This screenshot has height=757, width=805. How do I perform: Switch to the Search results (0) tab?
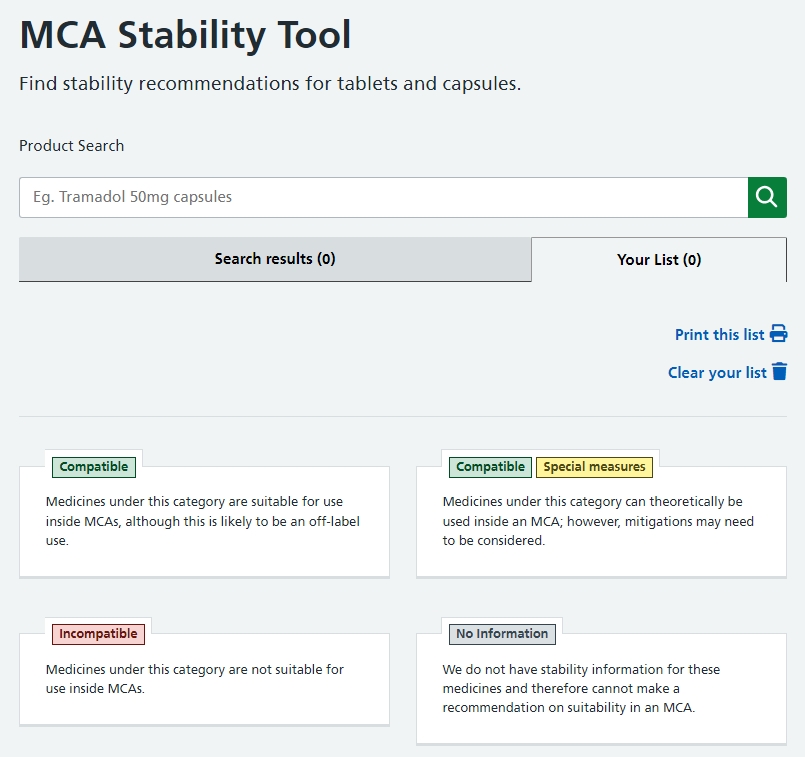pos(275,259)
